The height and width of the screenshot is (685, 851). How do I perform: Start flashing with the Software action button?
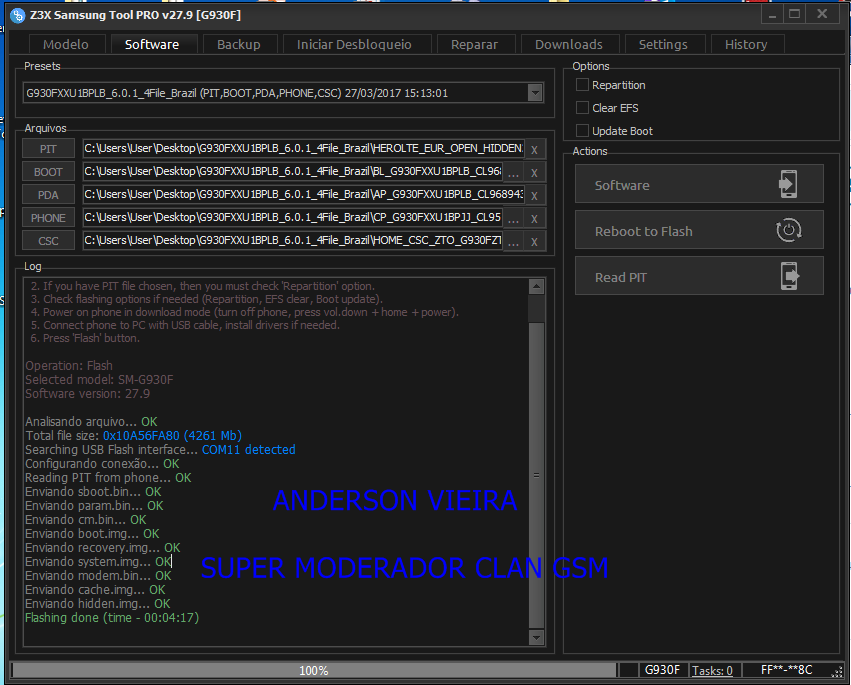[699, 185]
